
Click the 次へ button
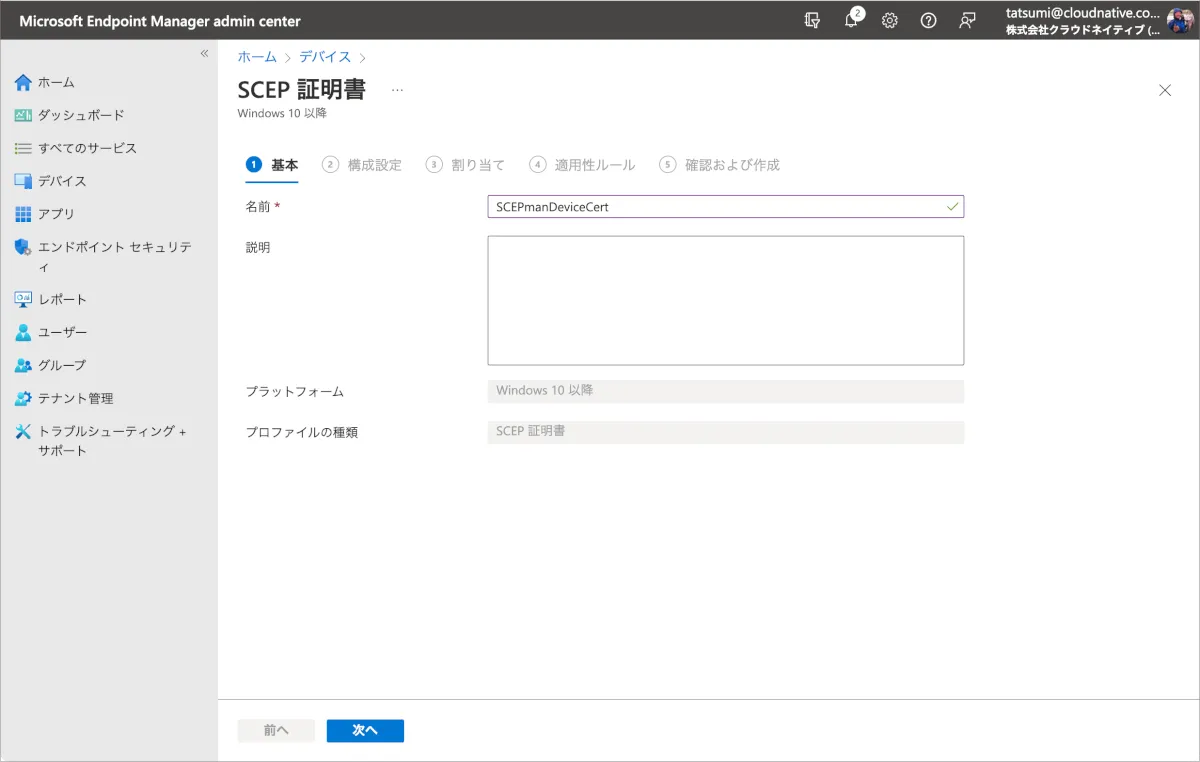(365, 731)
